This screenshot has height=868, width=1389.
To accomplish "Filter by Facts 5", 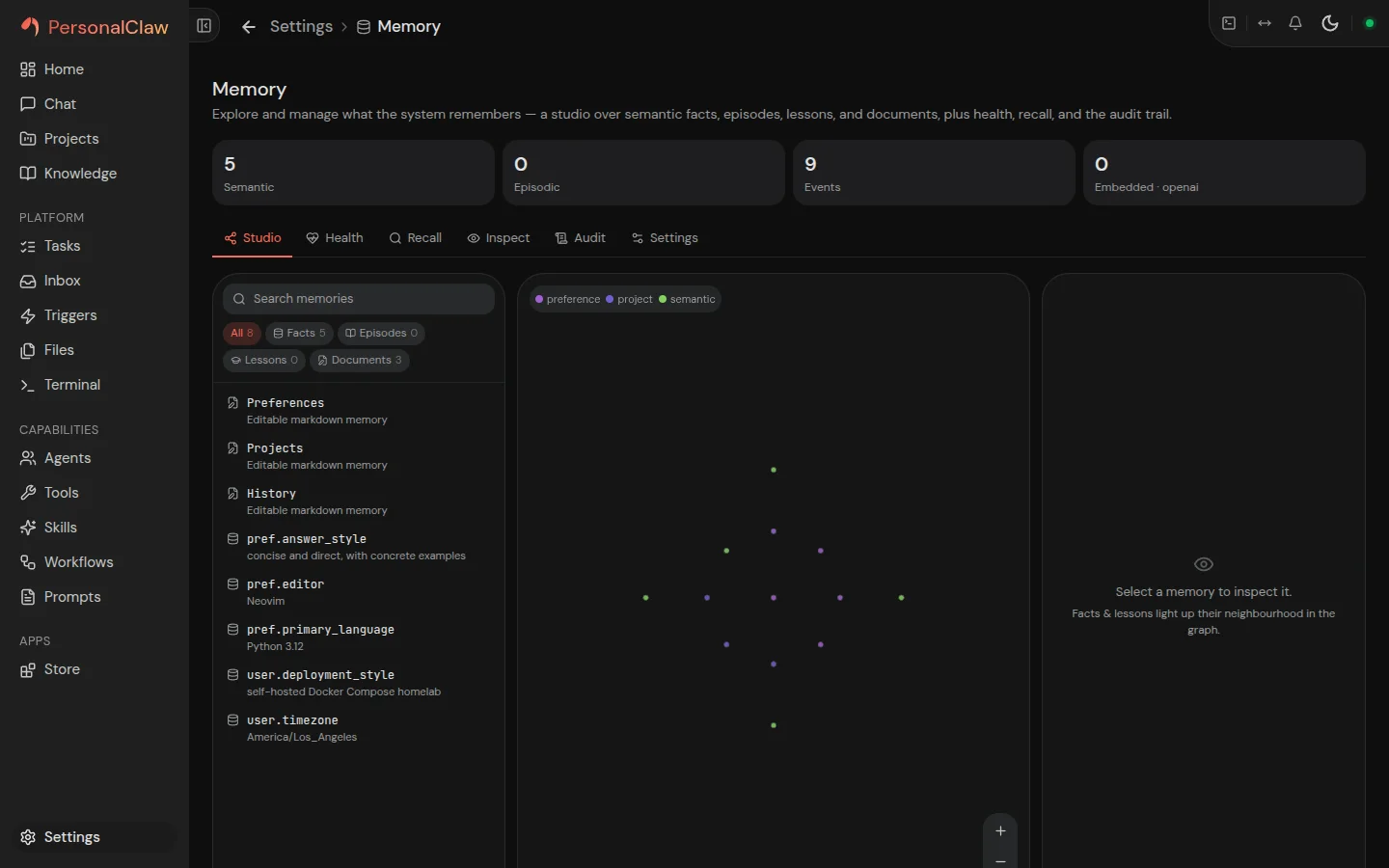I will (x=299, y=333).
